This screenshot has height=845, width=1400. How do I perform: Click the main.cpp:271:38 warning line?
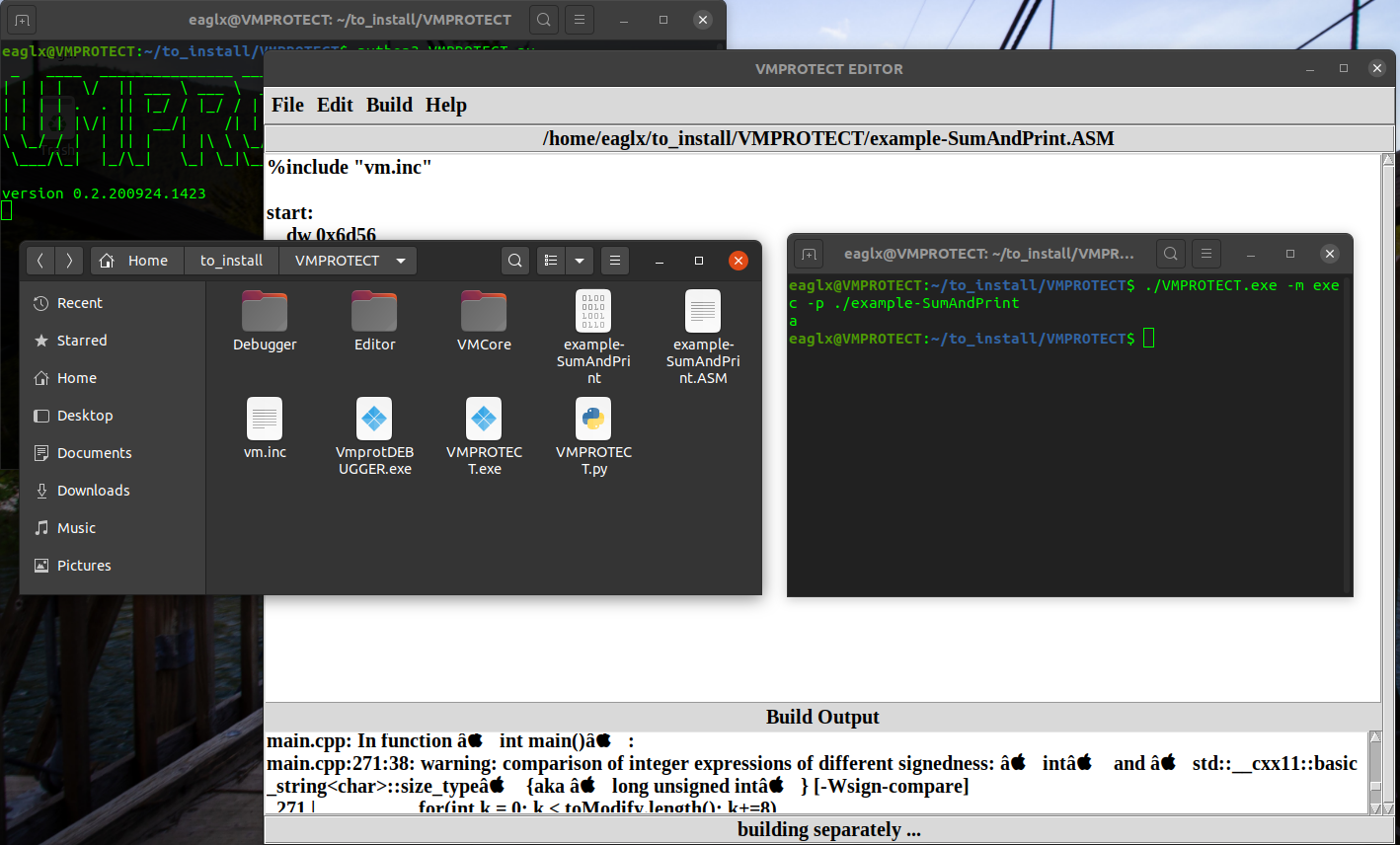coord(812,763)
